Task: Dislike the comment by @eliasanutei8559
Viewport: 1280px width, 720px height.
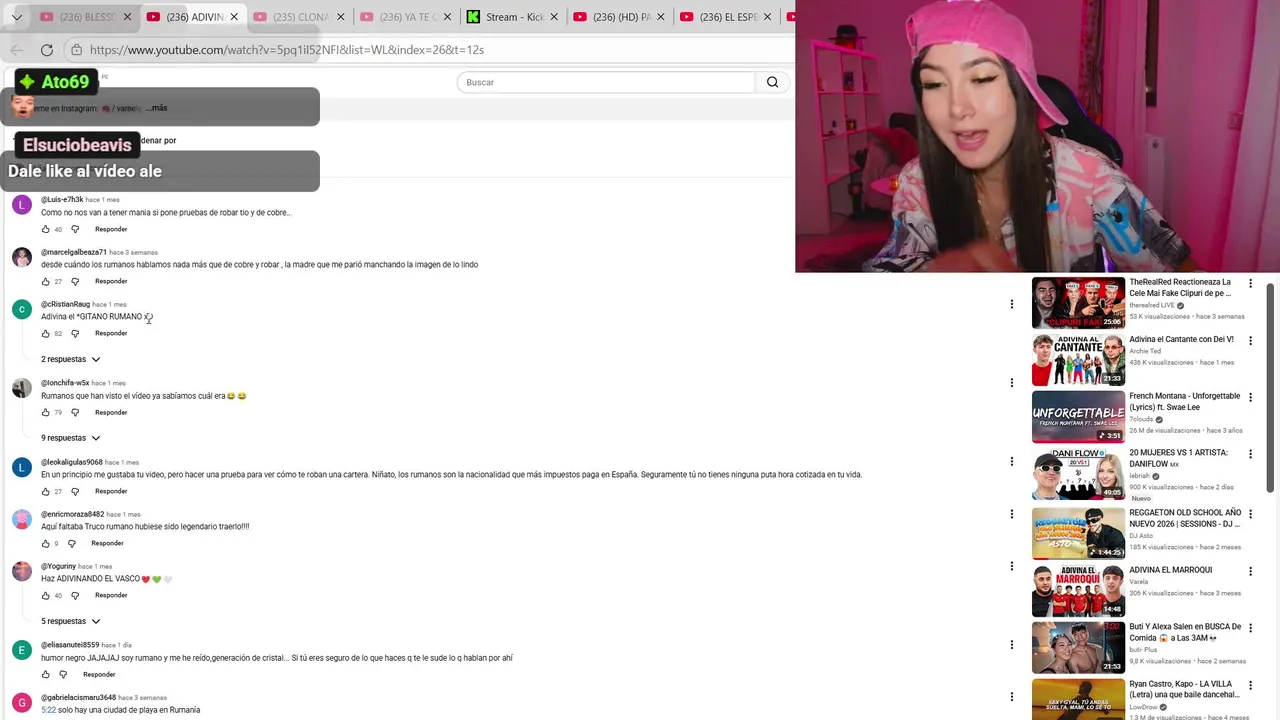Action: point(63,674)
